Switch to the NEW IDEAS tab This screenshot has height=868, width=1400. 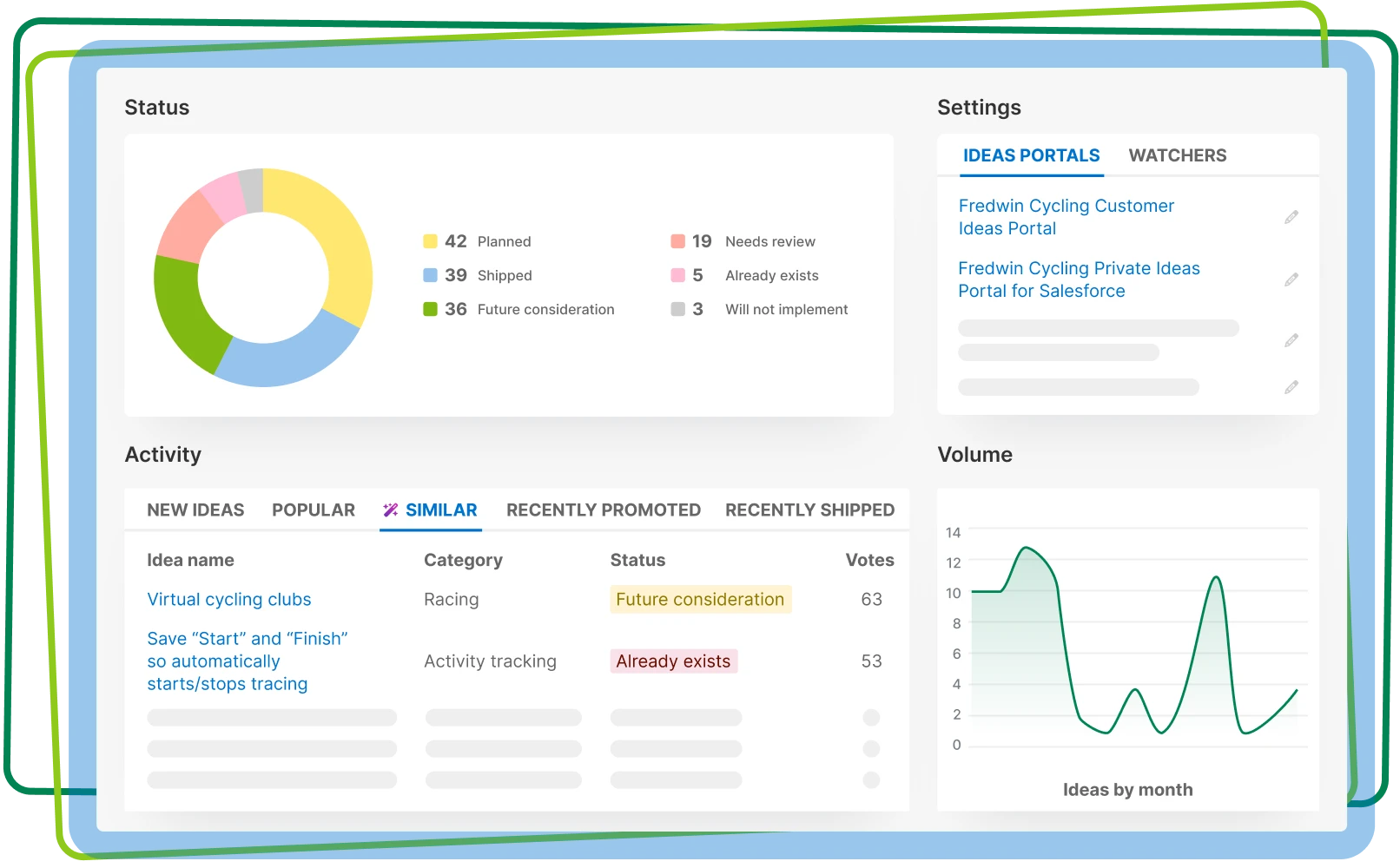195,510
